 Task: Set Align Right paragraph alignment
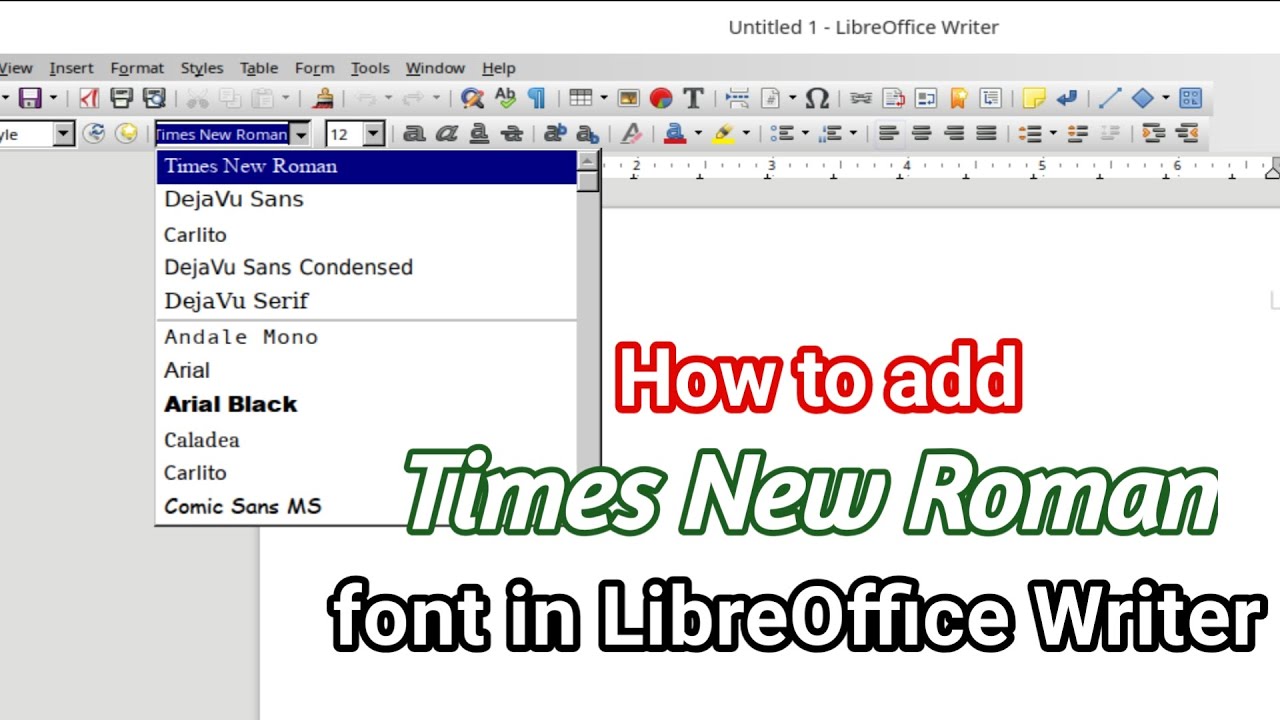[954, 133]
